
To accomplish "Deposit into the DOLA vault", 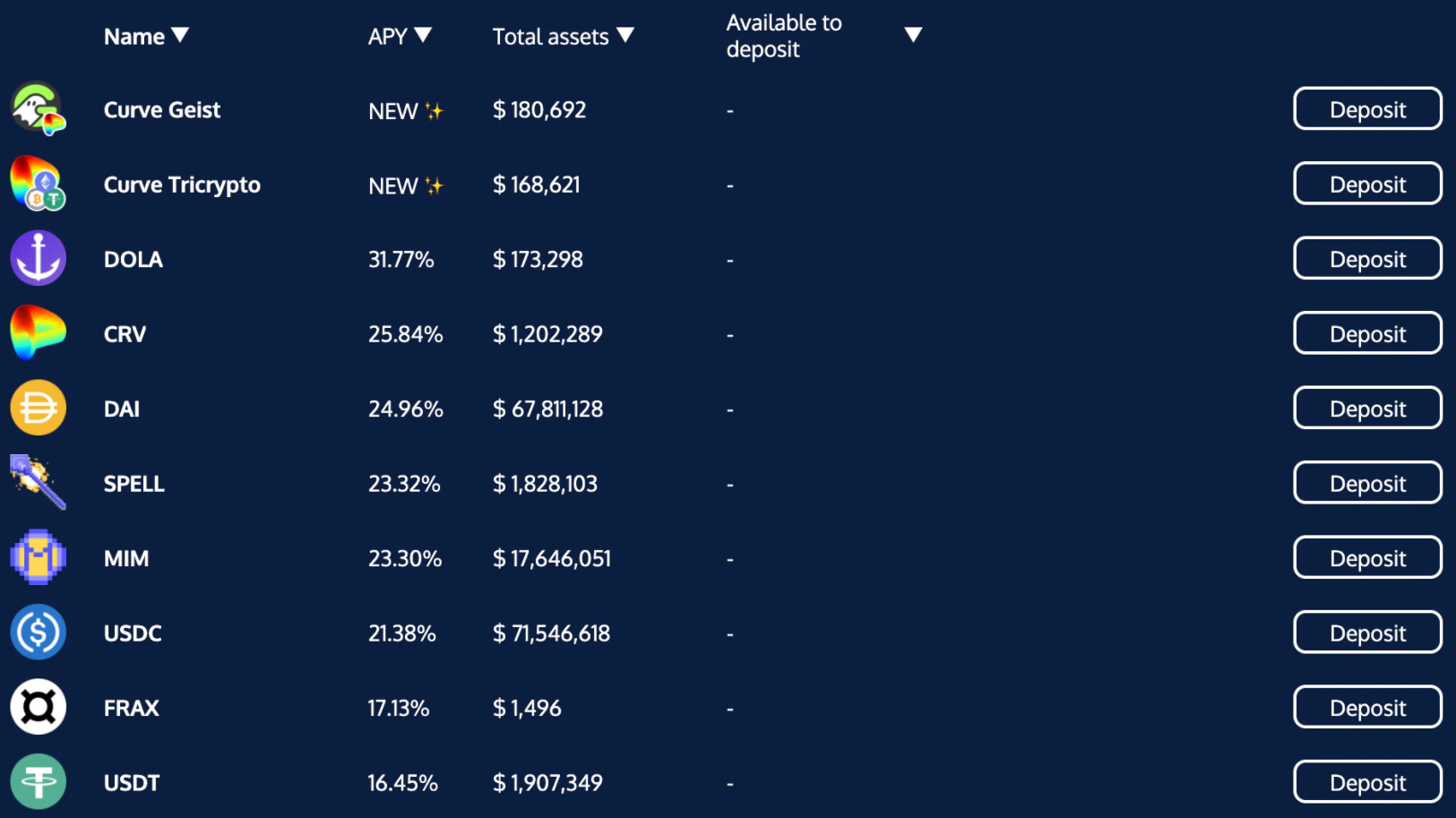I will [1367, 259].
